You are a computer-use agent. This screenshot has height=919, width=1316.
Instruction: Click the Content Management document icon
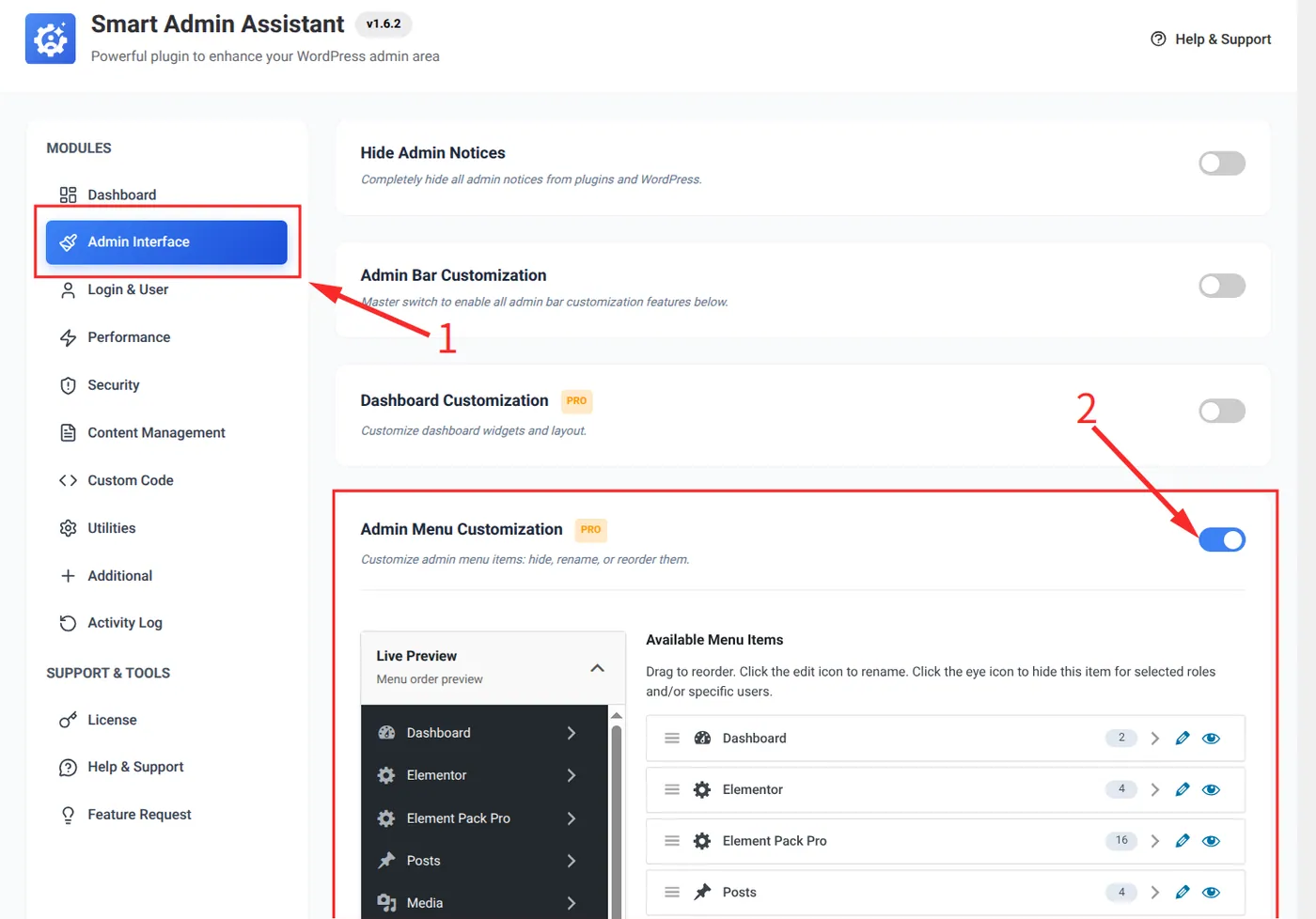click(x=68, y=432)
